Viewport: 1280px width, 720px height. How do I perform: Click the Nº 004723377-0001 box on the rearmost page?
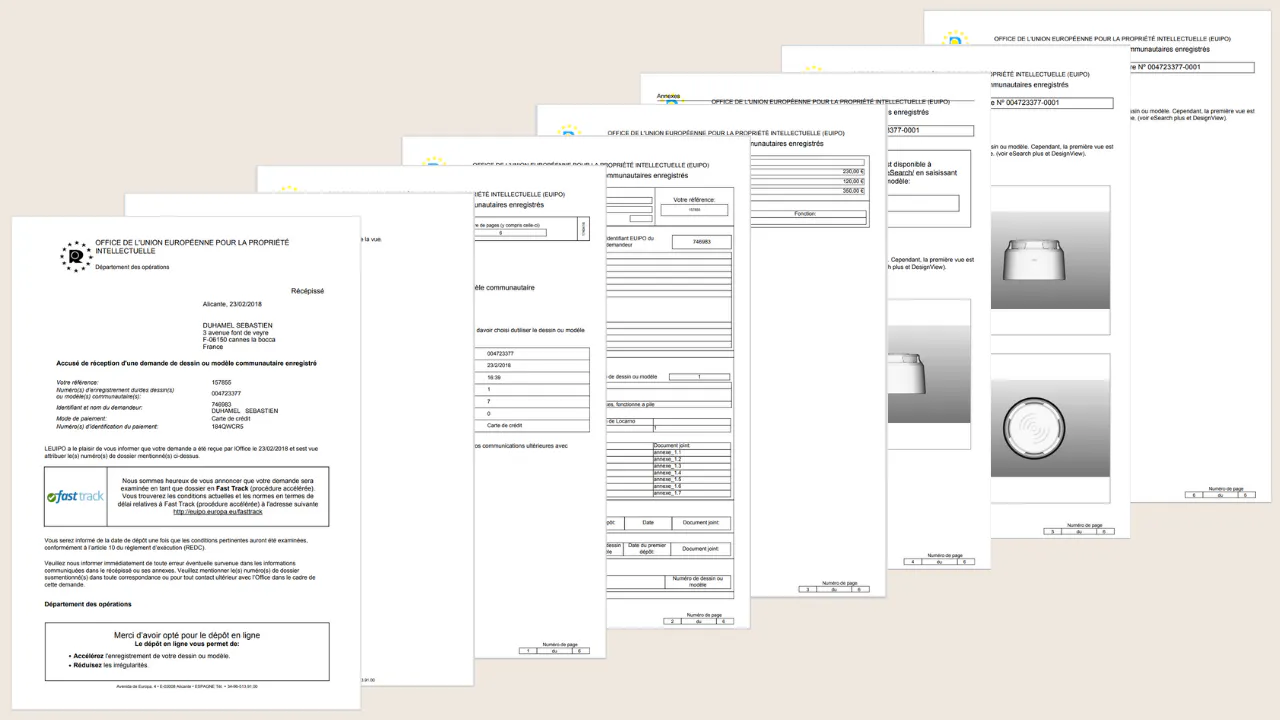tap(1190, 67)
